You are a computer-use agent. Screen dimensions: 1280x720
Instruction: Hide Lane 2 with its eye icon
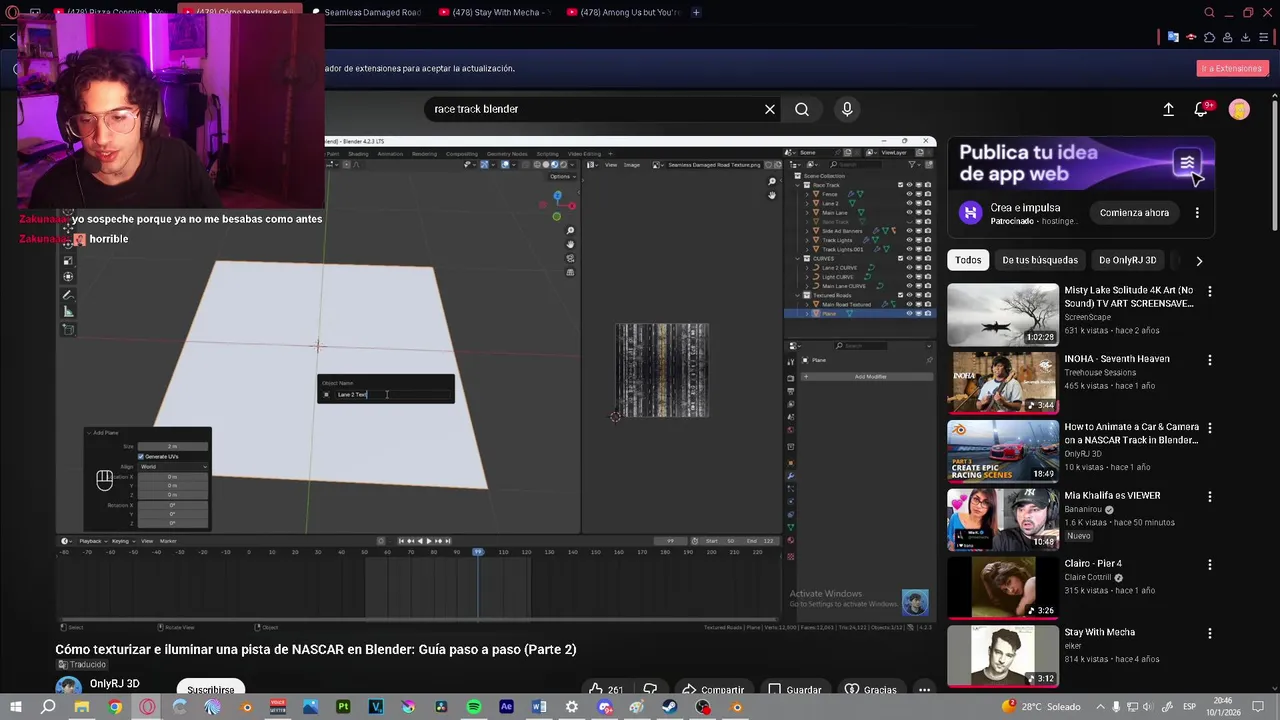pos(909,203)
